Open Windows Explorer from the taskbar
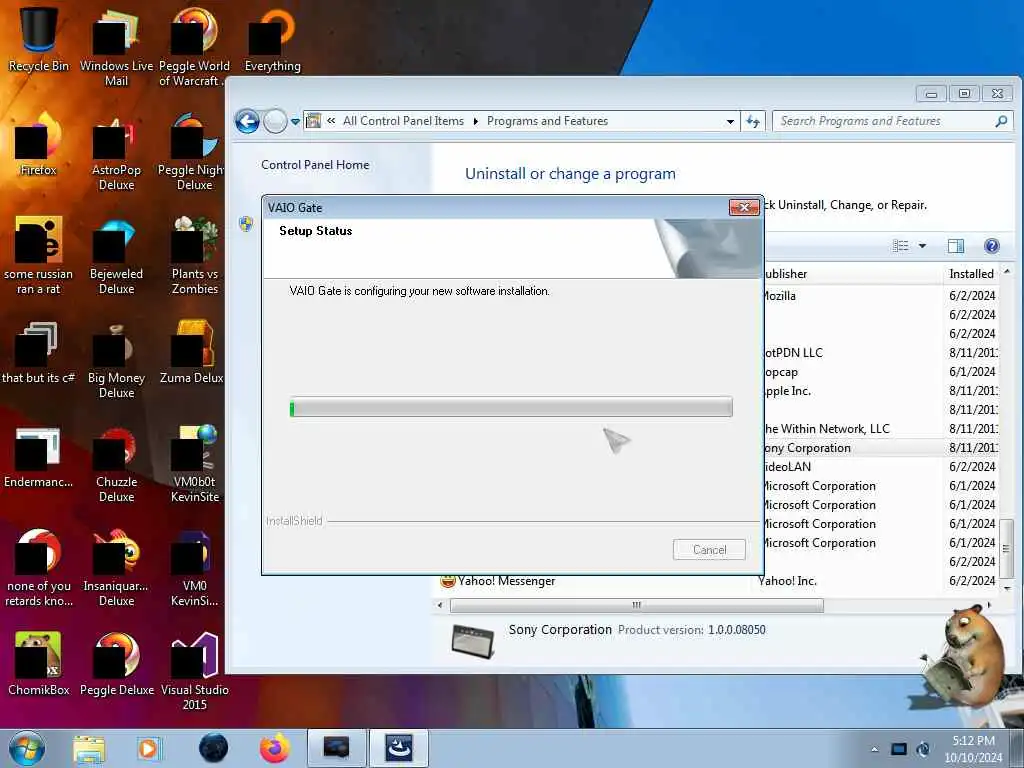Viewport: 1024px width, 768px height. [89, 748]
